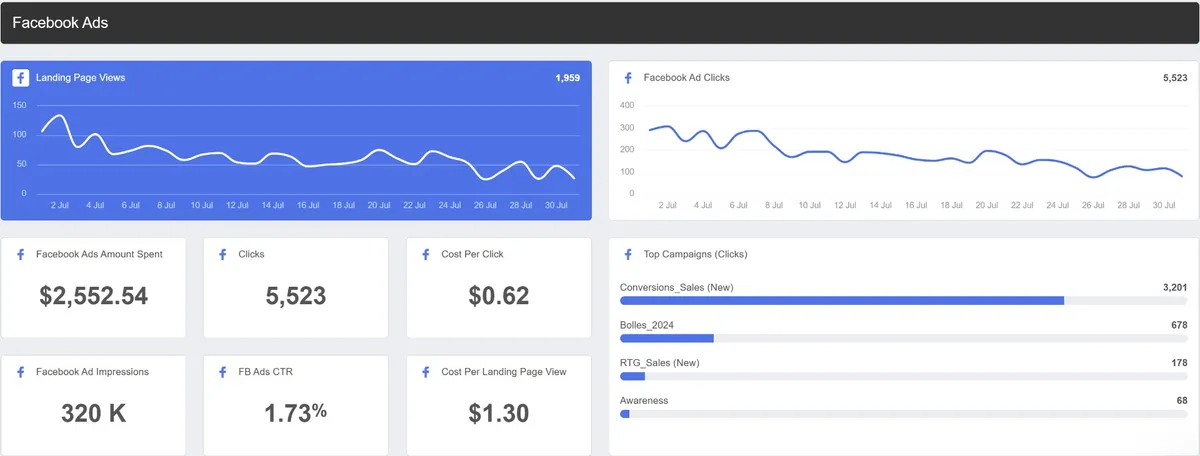
Task: Click the $2,552.54 amount spent value
Action: [94, 296]
